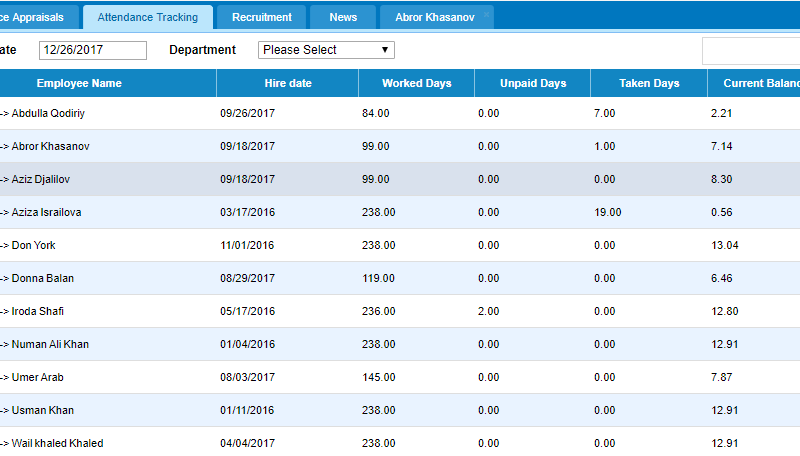Open employee Aziz Djalilov
800x456 pixels.
(41, 180)
